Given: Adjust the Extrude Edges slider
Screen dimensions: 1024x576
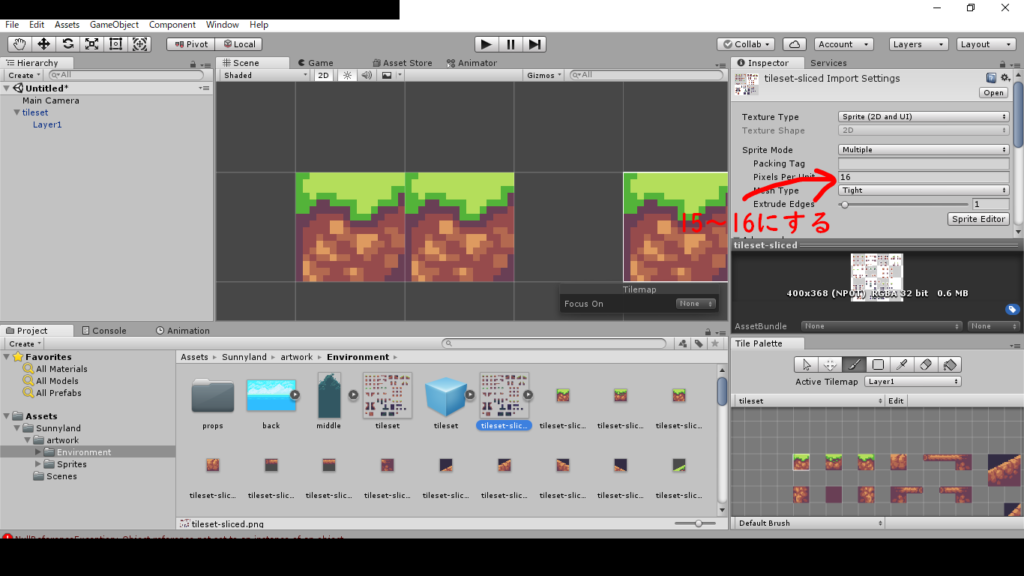Looking at the screenshot, I should (x=846, y=204).
